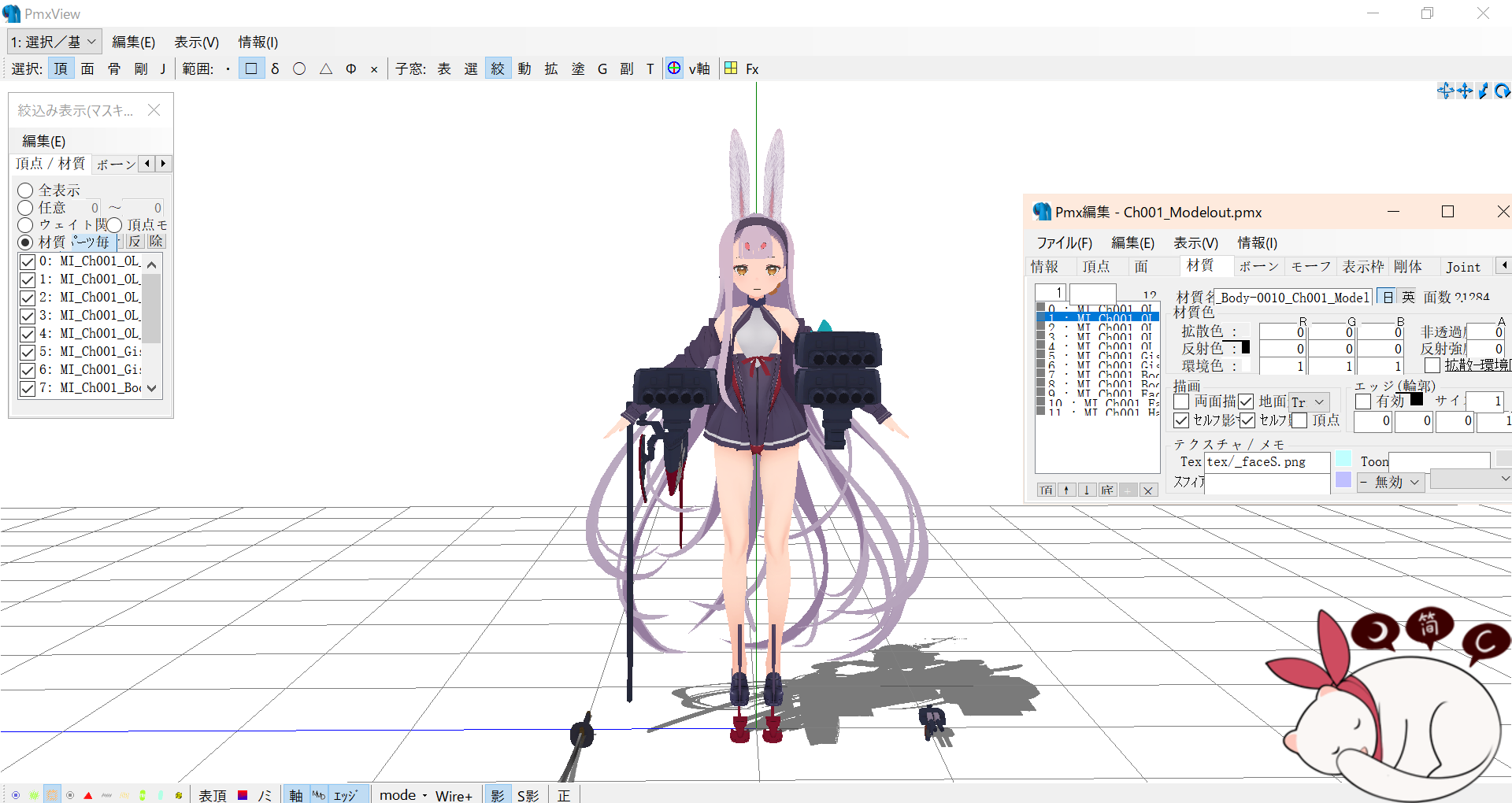Open the mode dropdown in bottom bar
1512x803 pixels.
pos(403,795)
